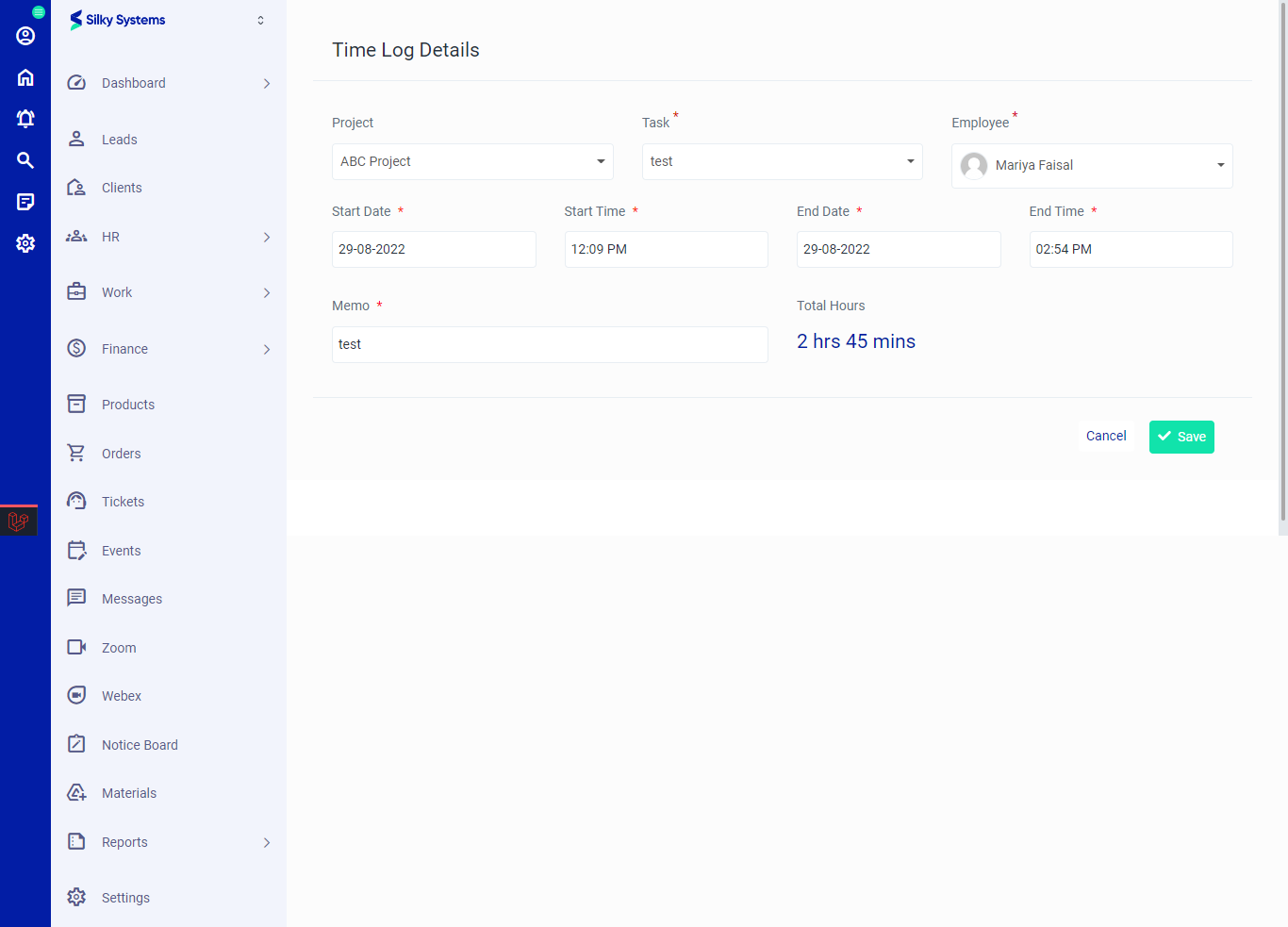Click the Laravel debug bar icon

(x=18, y=521)
